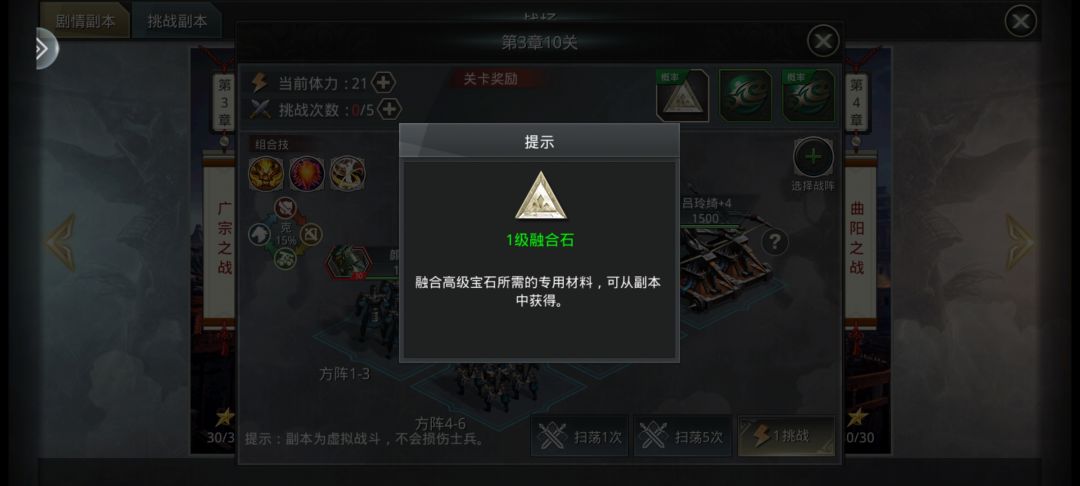The image size is (1080, 486).
Task: Tap the third swirl combo skill icon
Action: coord(347,173)
